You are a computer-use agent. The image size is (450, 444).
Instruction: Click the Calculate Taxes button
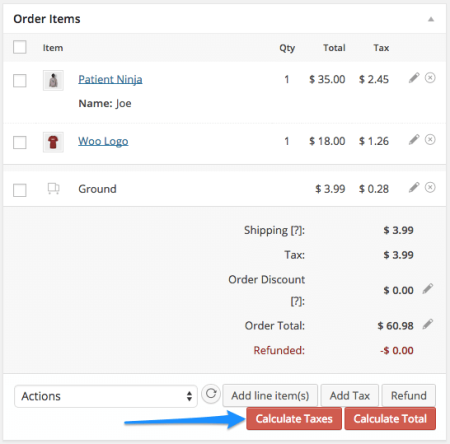click(294, 419)
